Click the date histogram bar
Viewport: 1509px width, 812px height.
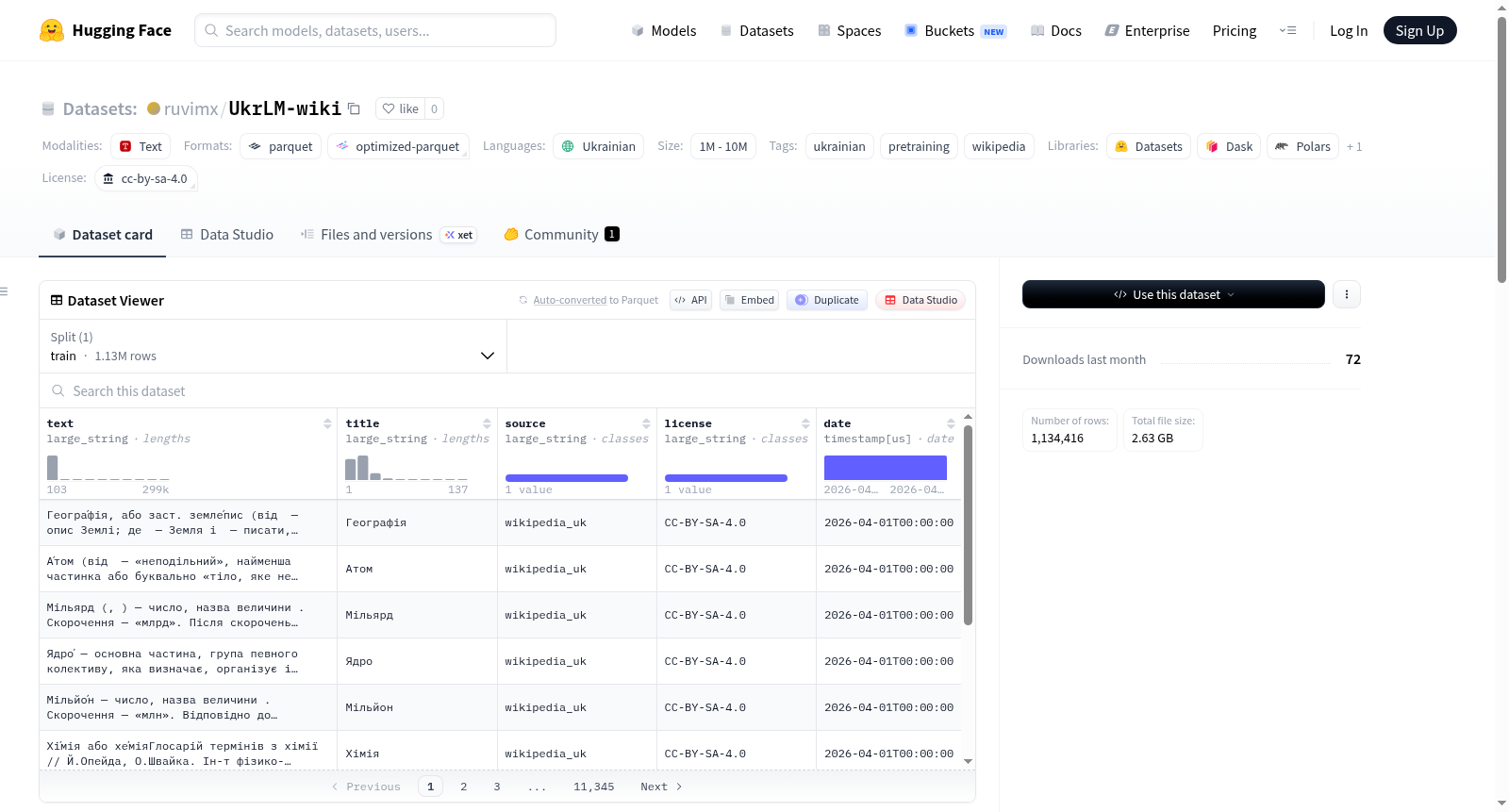[886, 468]
